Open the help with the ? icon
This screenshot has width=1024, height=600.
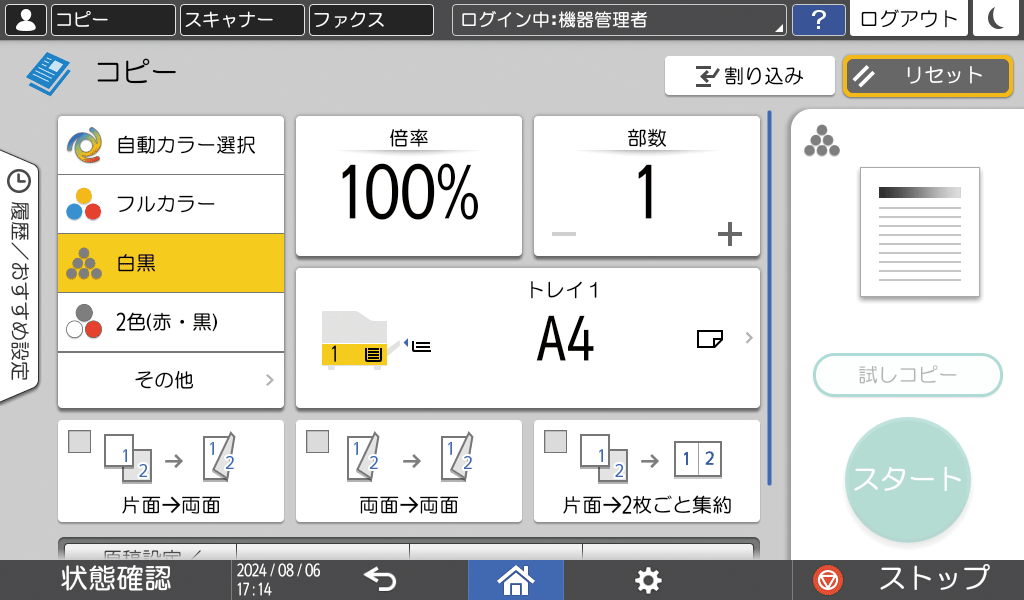pyautogui.click(x=818, y=19)
